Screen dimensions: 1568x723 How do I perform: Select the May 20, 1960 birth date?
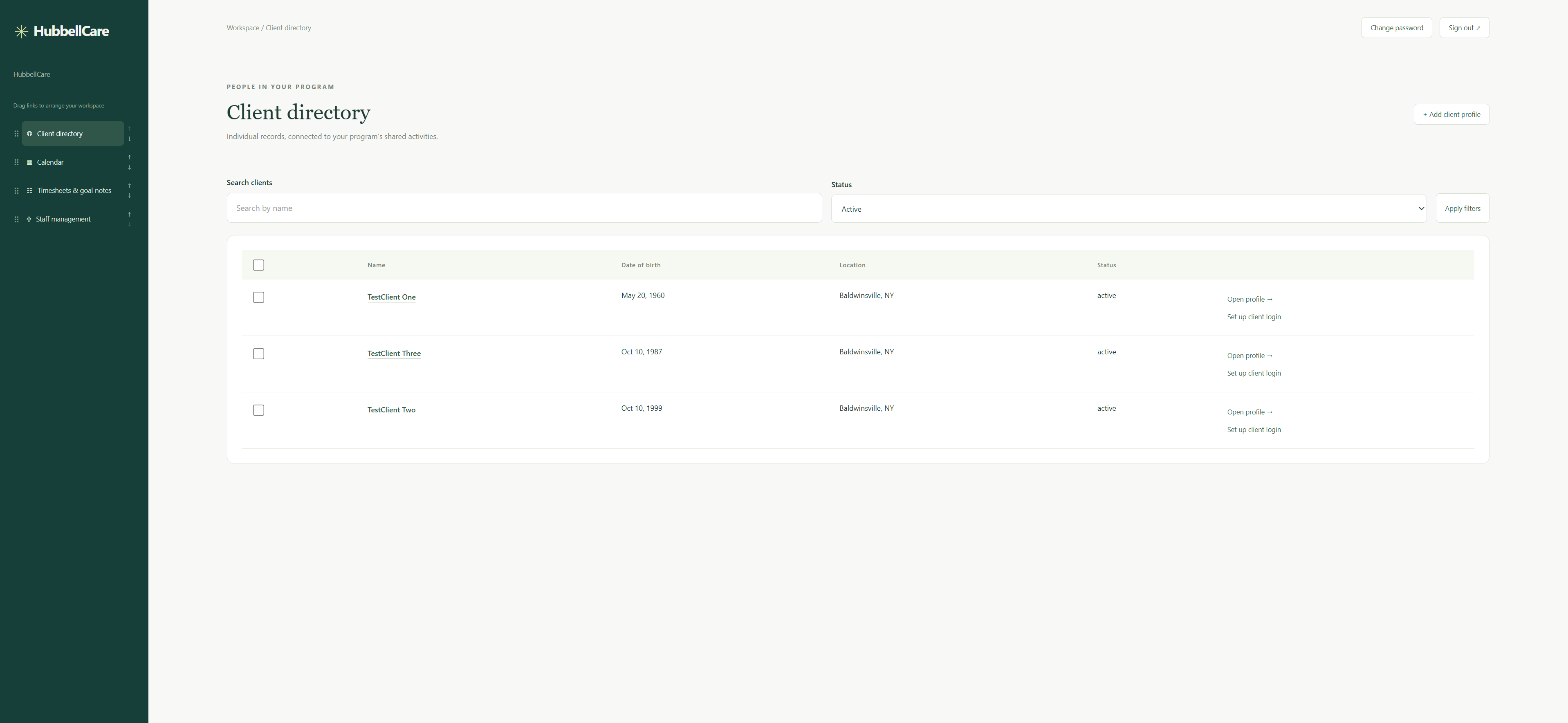coord(643,296)
